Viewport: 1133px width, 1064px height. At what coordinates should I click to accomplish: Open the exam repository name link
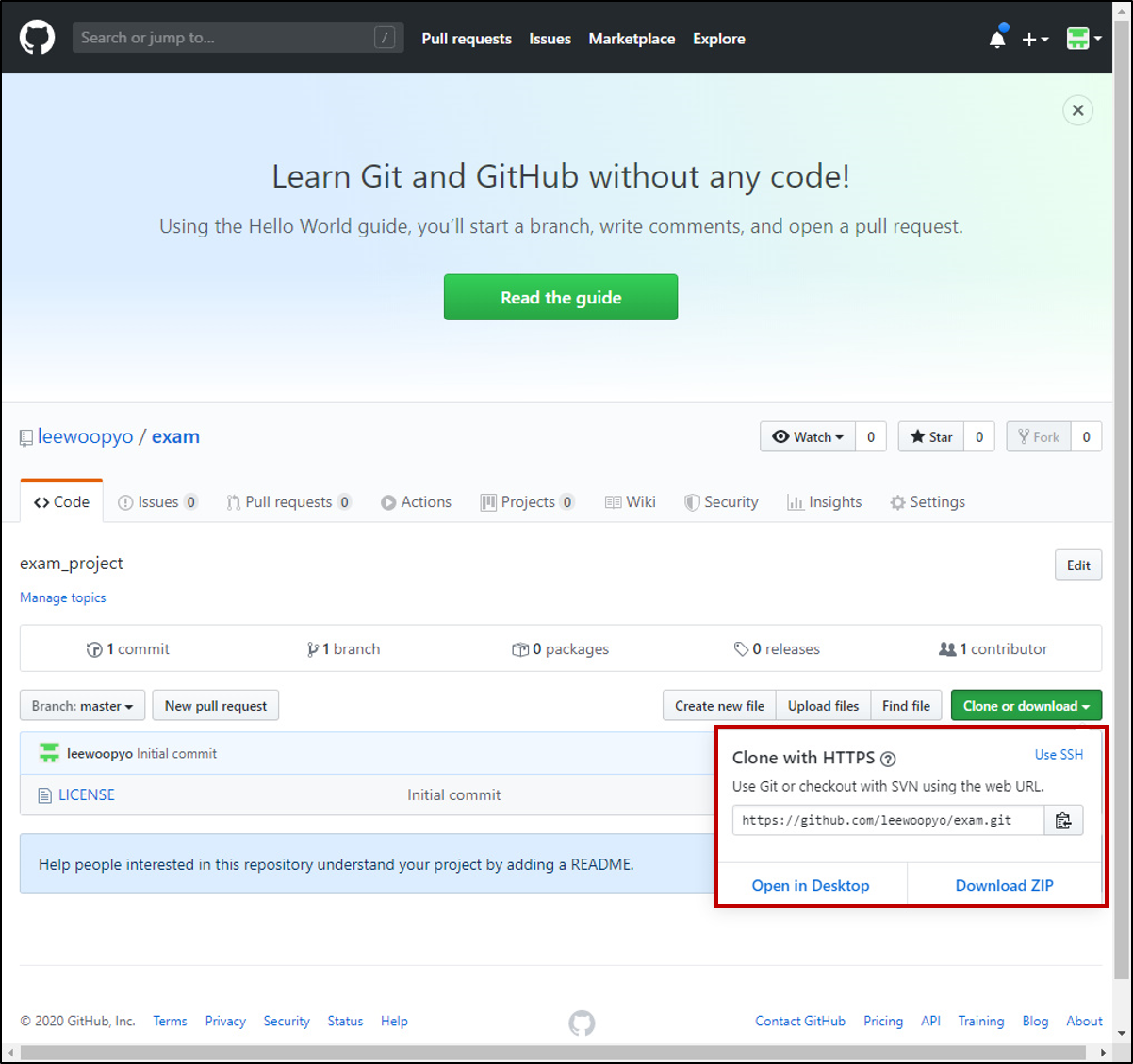[x=175, y=436]
